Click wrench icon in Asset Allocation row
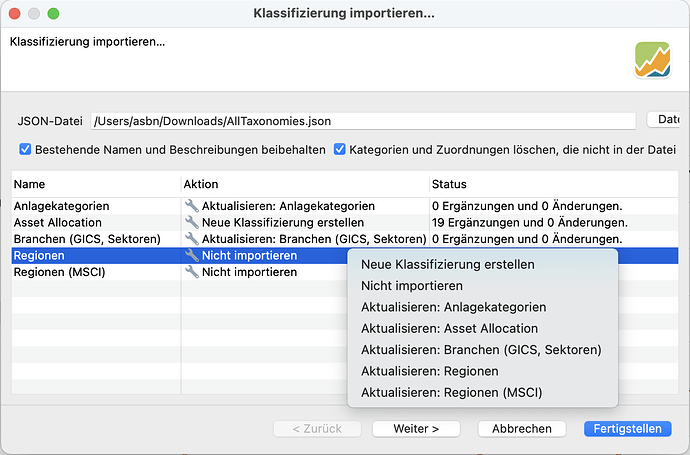The width and height of the screenshot is (690, 455). 192,223
